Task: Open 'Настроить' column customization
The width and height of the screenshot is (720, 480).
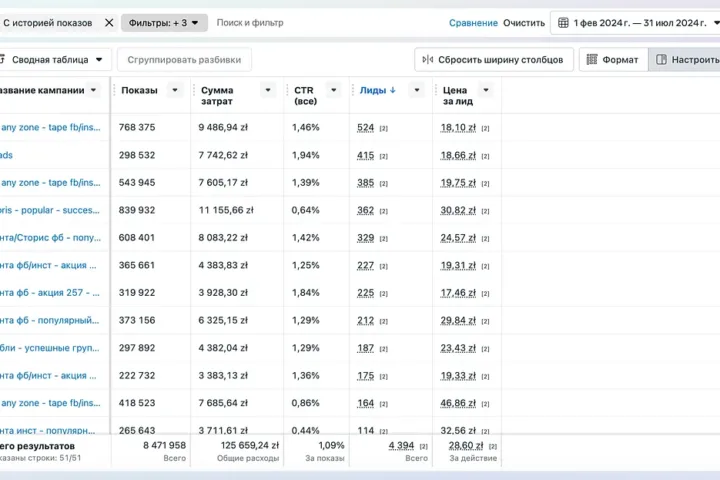Action: [x=684, y=60]
